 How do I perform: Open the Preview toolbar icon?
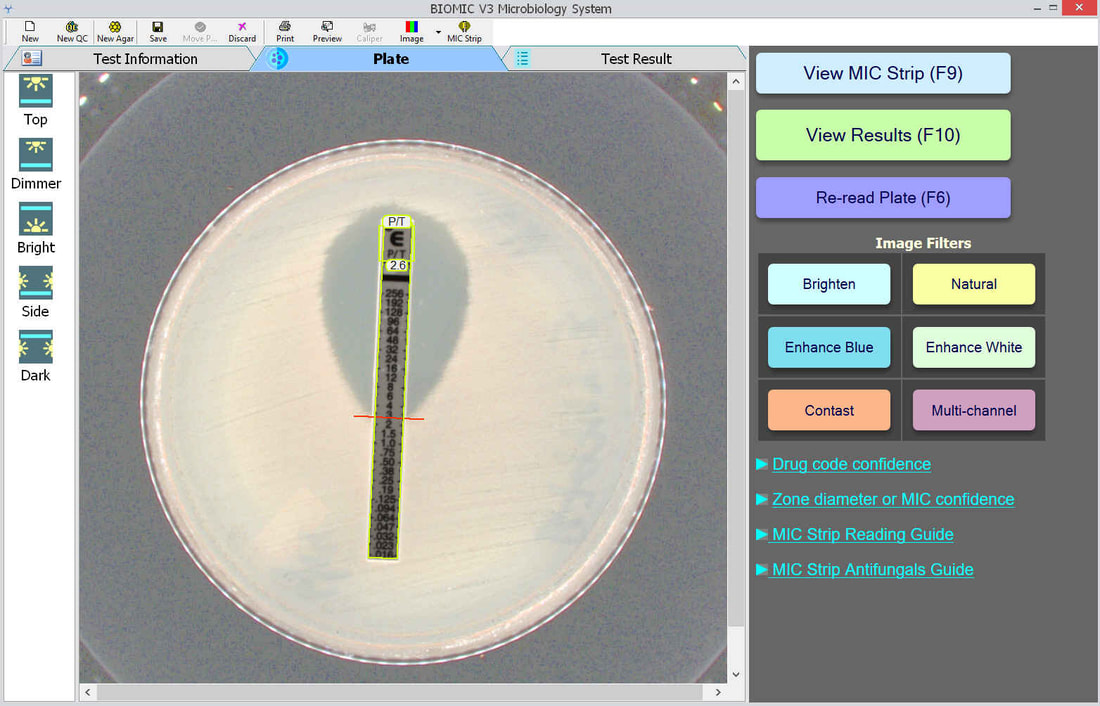(x=327, y=32)
